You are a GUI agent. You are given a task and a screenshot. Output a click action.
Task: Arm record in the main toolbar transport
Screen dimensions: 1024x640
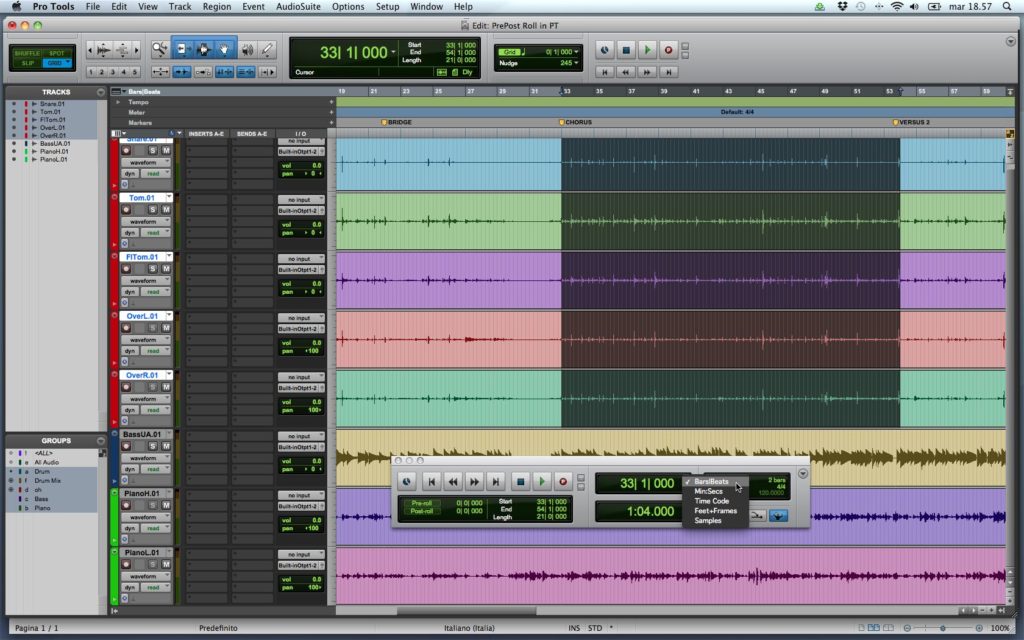tap(668, 50)
